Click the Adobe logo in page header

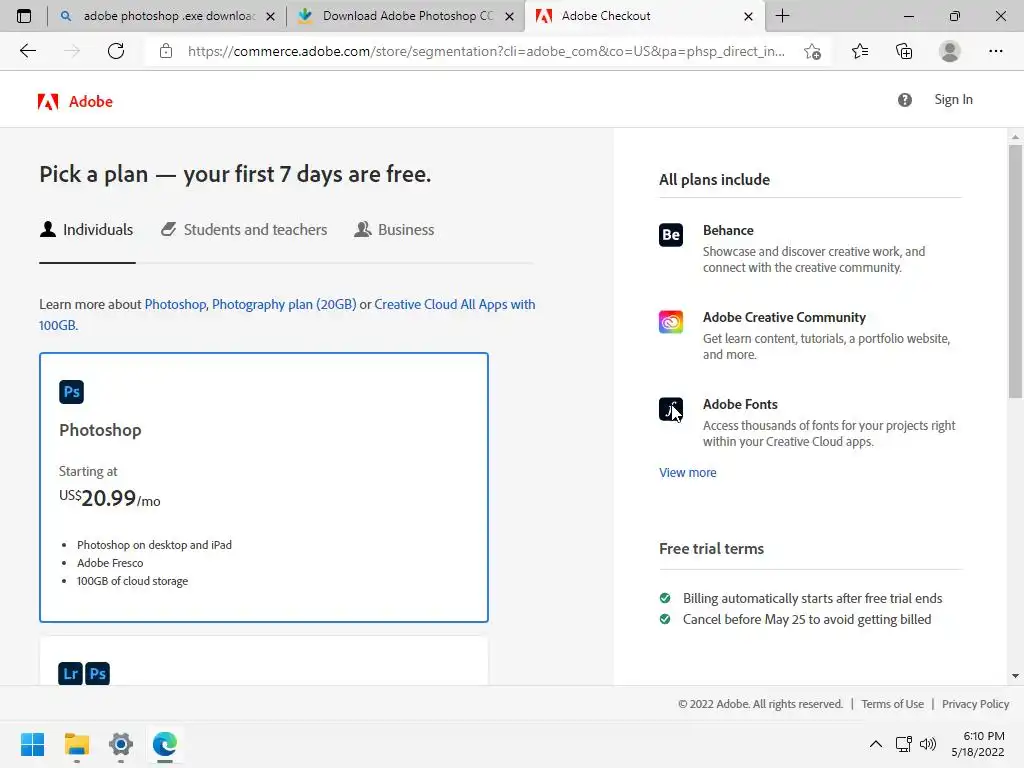[x=75, y=101]
